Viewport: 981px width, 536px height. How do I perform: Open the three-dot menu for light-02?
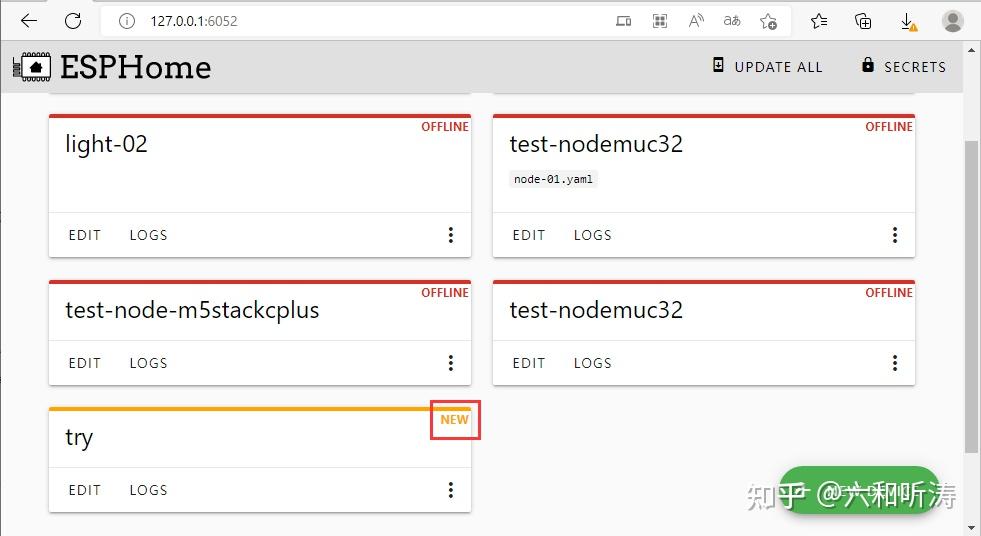click(x=451, y=235)
